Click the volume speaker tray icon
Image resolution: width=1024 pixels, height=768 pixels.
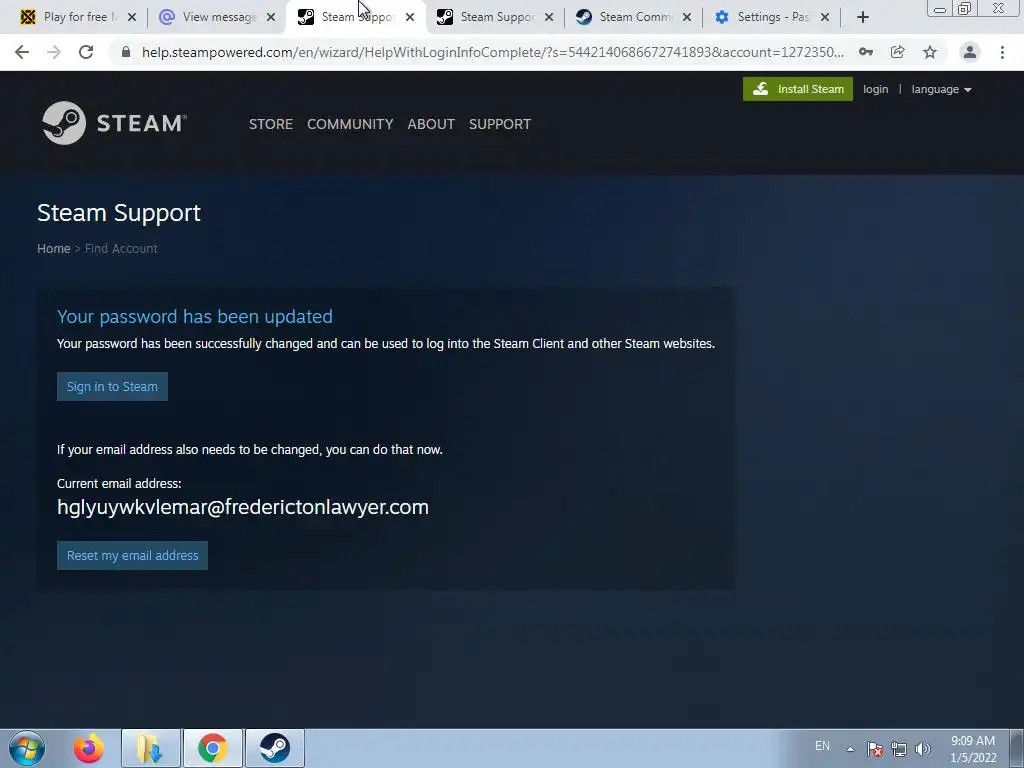(922, 749)
